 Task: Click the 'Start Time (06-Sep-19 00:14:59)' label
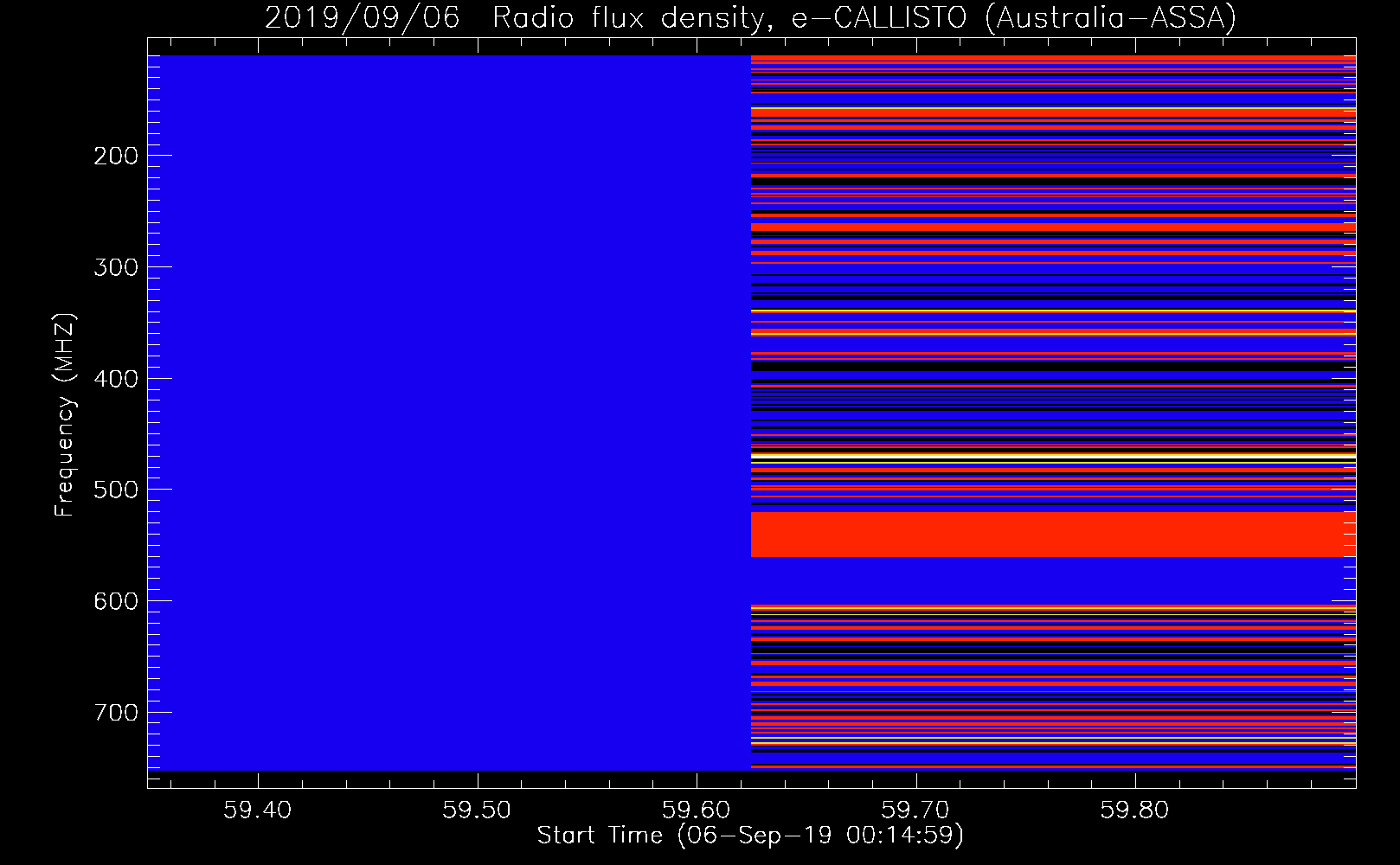point(750,836)
